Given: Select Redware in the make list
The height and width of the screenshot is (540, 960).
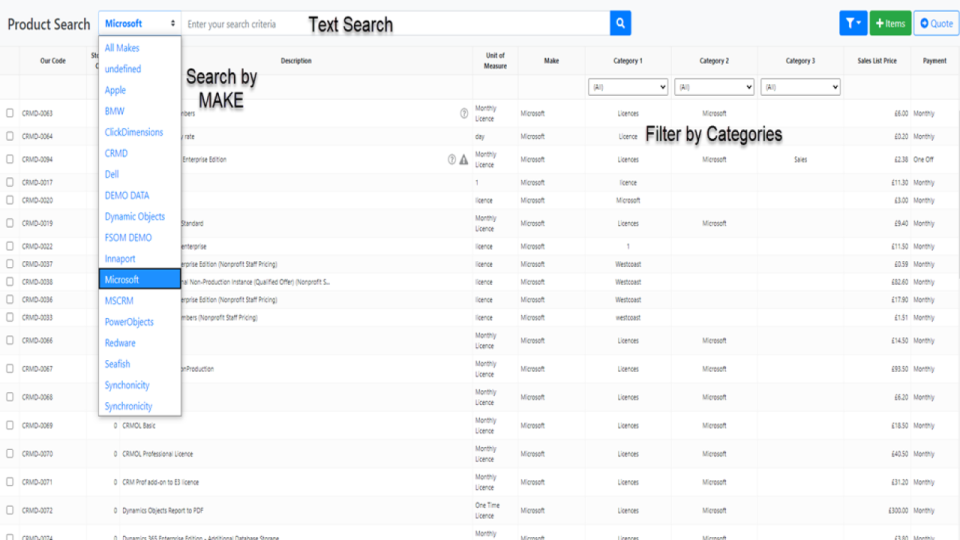Looking at the screenshot, I should click(x=120, y=343).
